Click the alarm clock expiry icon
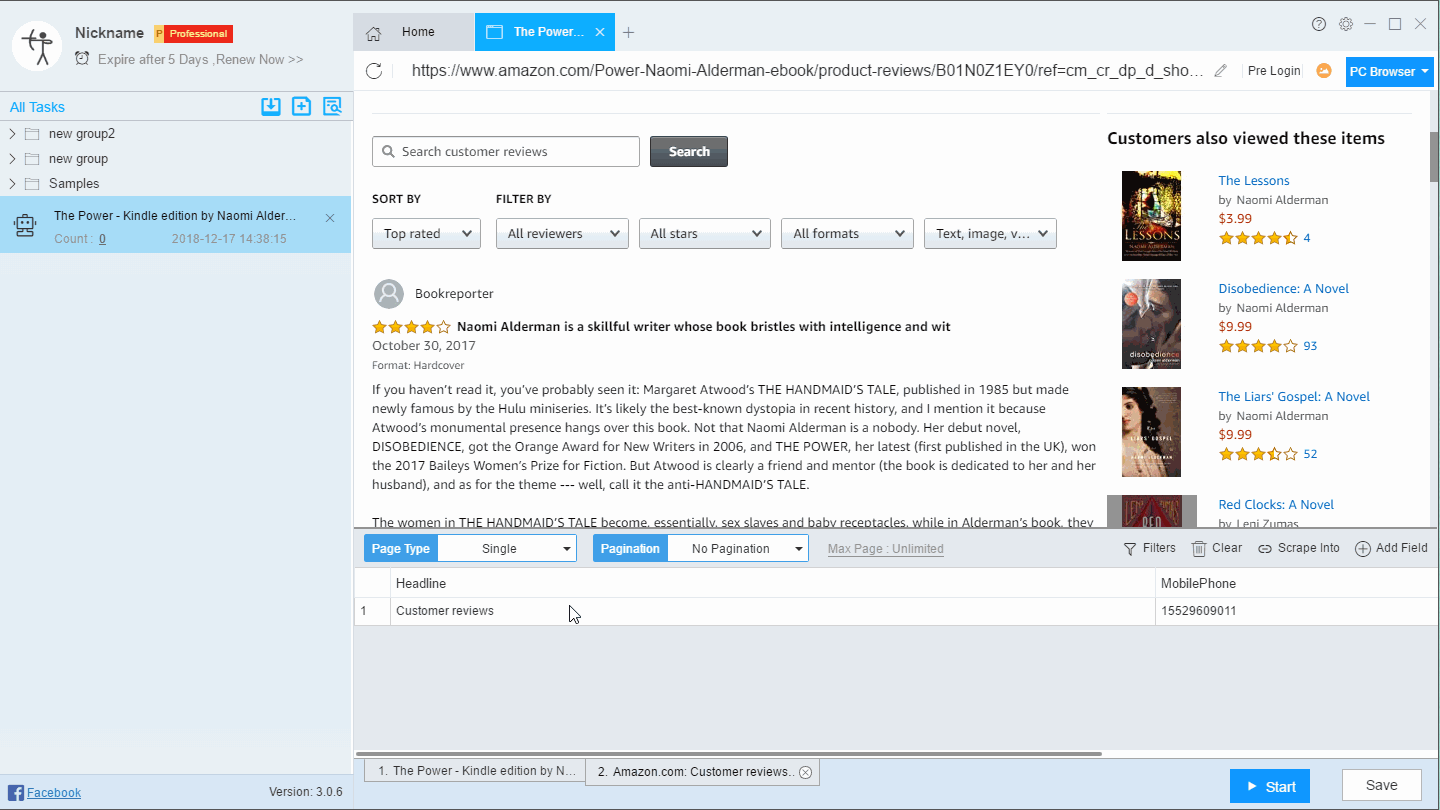 click(x=82, y=59)
